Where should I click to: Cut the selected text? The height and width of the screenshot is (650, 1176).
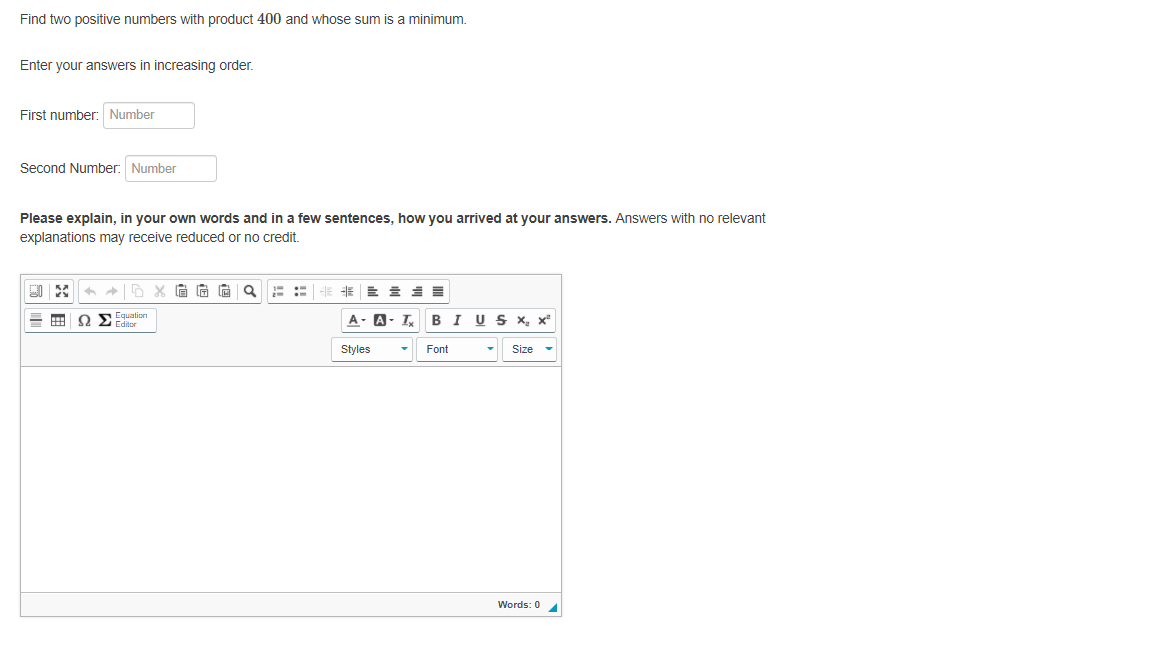(158, 291)
